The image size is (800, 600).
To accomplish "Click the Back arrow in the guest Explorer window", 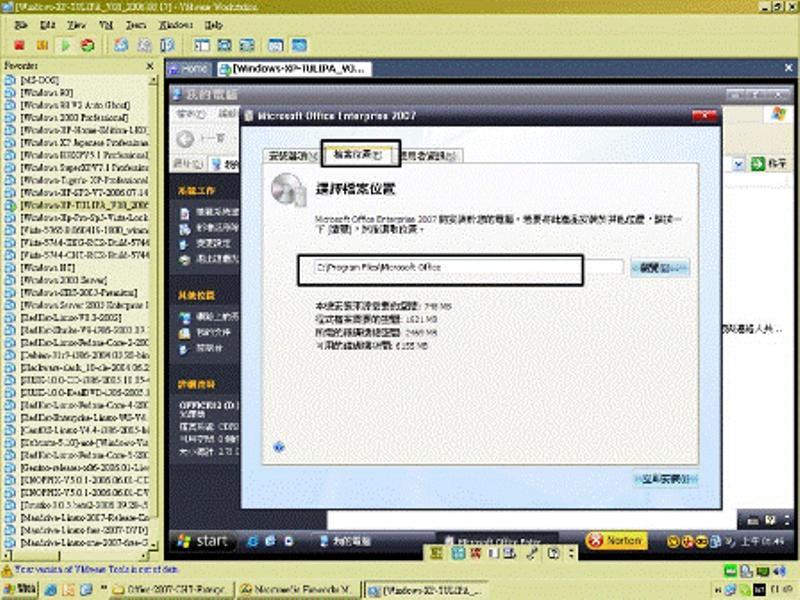I will [x=185, y=138].
